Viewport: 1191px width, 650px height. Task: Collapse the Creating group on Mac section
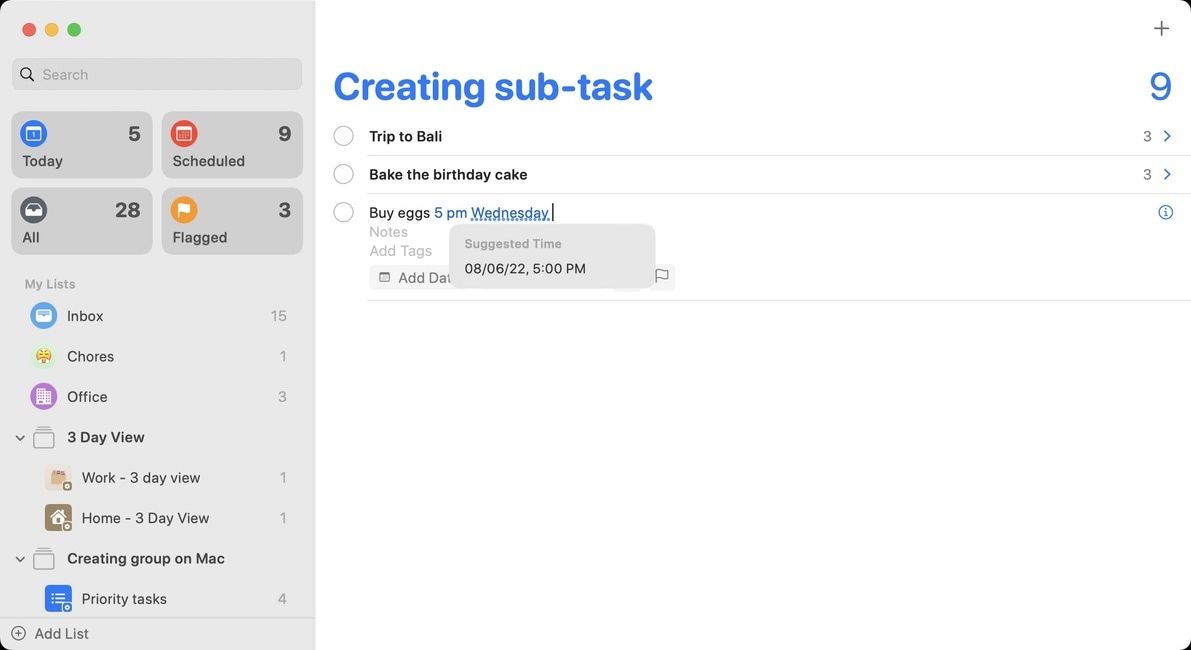[20, 558]
